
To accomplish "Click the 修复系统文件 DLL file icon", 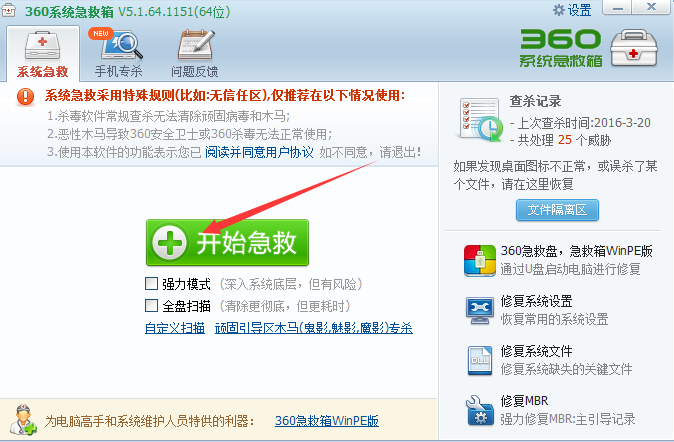I will (480, 360).
